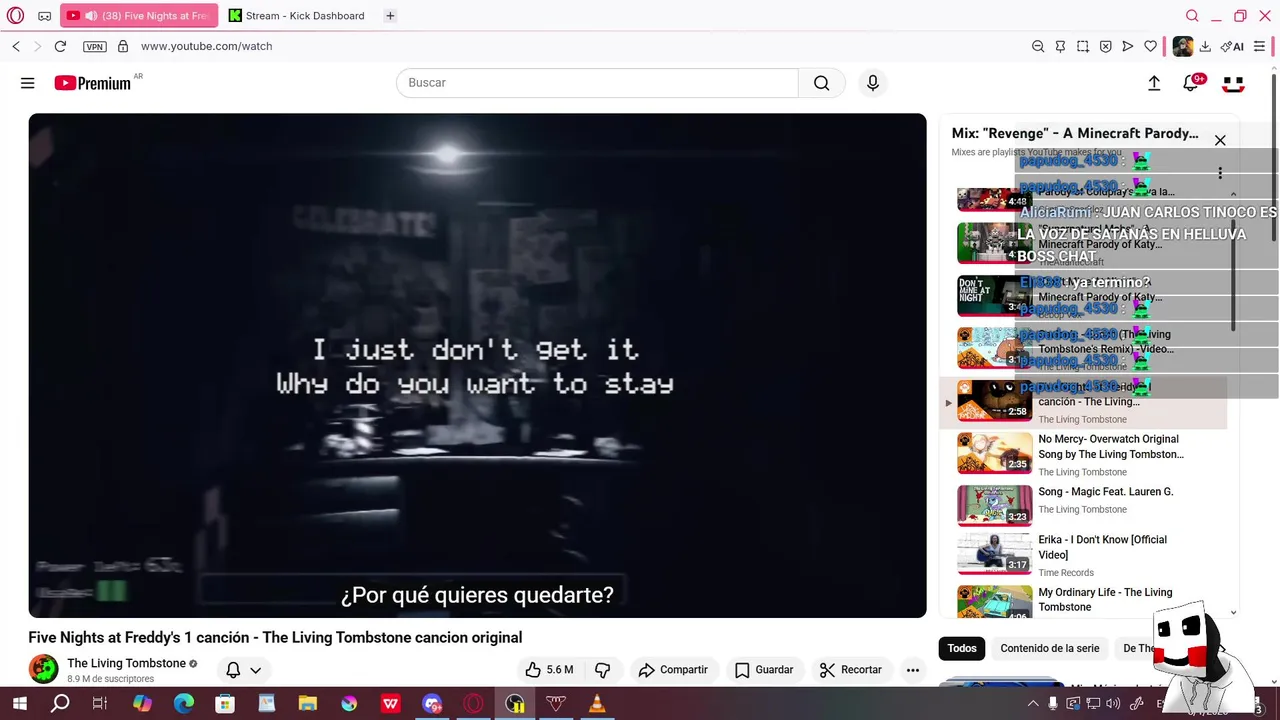Open the Opera AI assistant
The image size is (1280, 720).
(1232, 46)
